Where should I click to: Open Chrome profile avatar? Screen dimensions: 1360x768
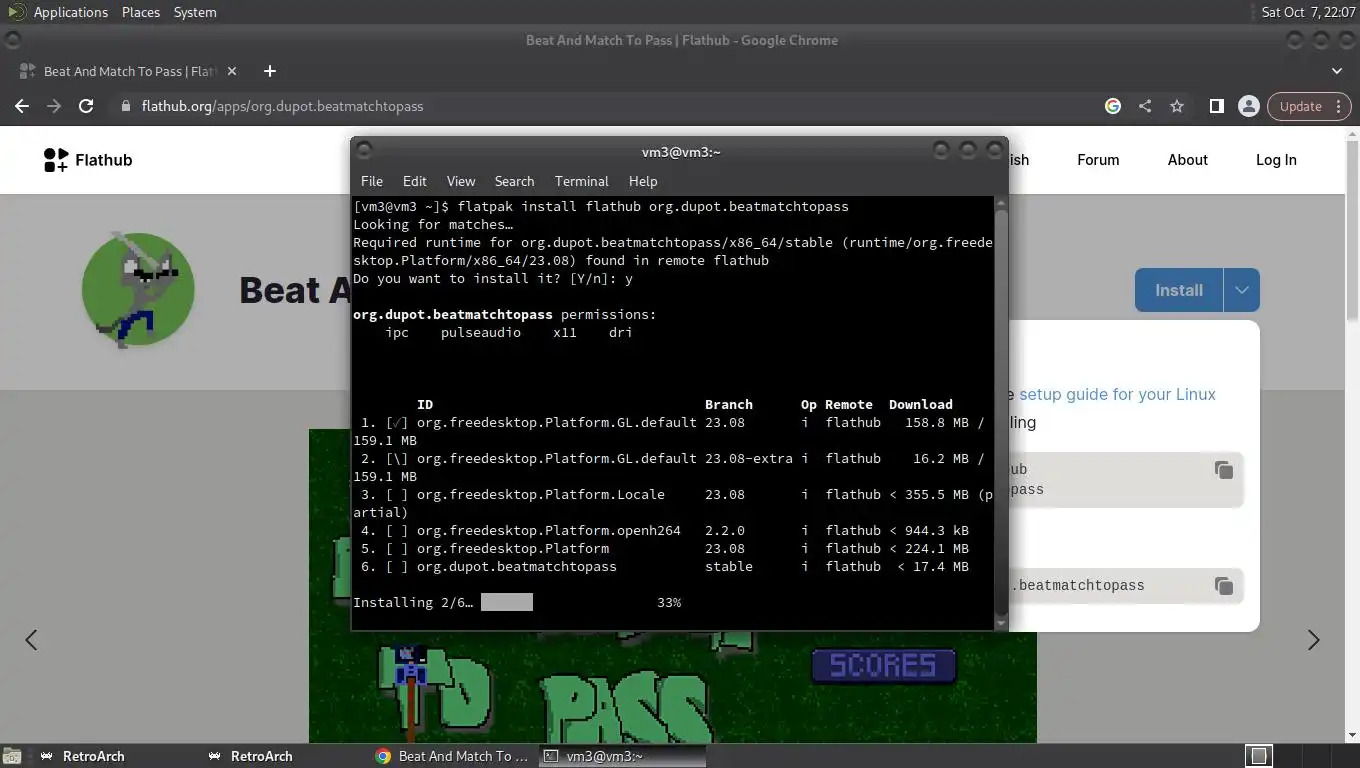pyautogui.click(x=1248, y=106)
